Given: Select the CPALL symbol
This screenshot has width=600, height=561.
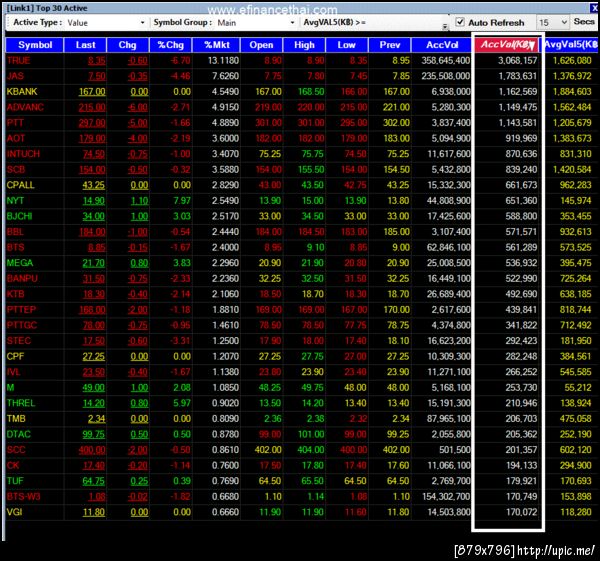Looking at the screenshot, I should [x=20, y=185].
